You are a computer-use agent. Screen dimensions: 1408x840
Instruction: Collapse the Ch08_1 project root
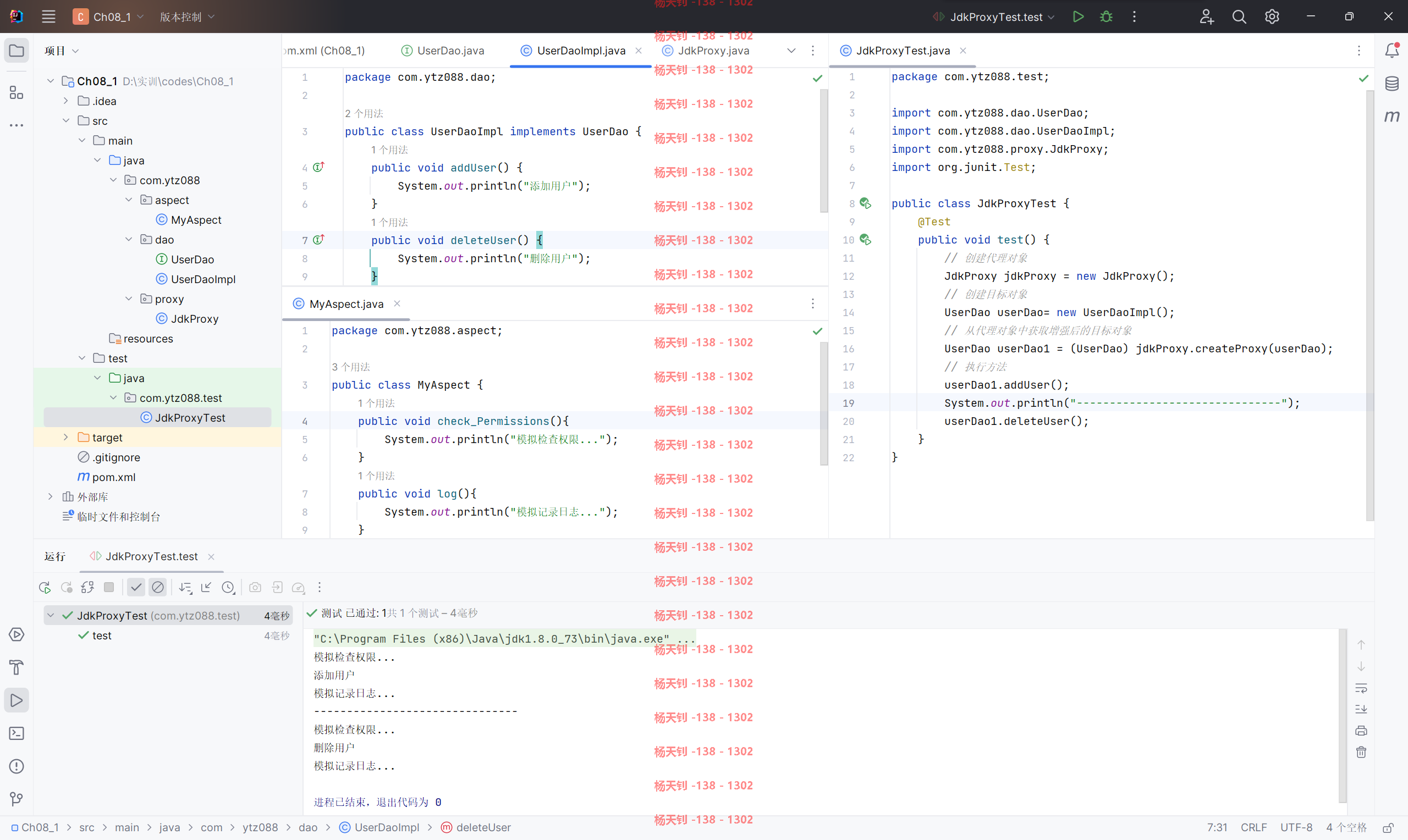51,81
